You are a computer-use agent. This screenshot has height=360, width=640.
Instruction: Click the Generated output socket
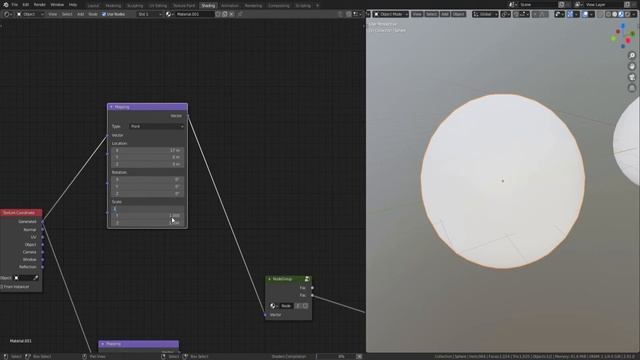tap(42, 222)
